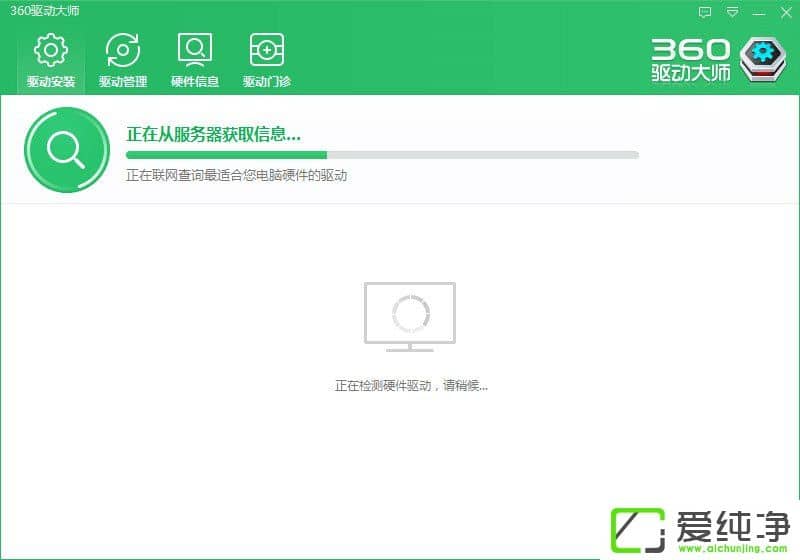Click the server info progress bar

click(382, 155)
